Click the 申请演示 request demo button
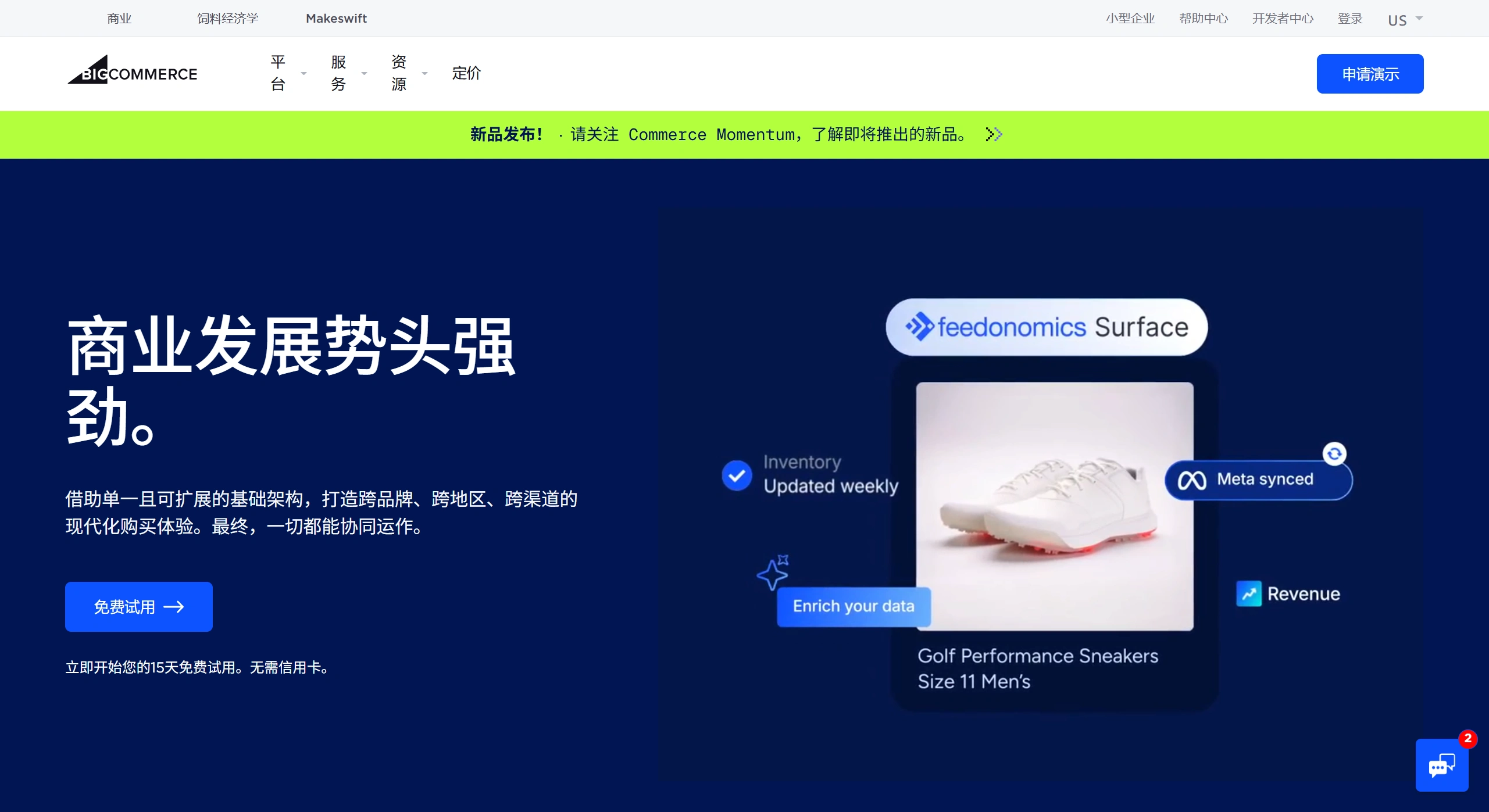This screenshot has height=812, width=1489. (x=1370, y=74)
